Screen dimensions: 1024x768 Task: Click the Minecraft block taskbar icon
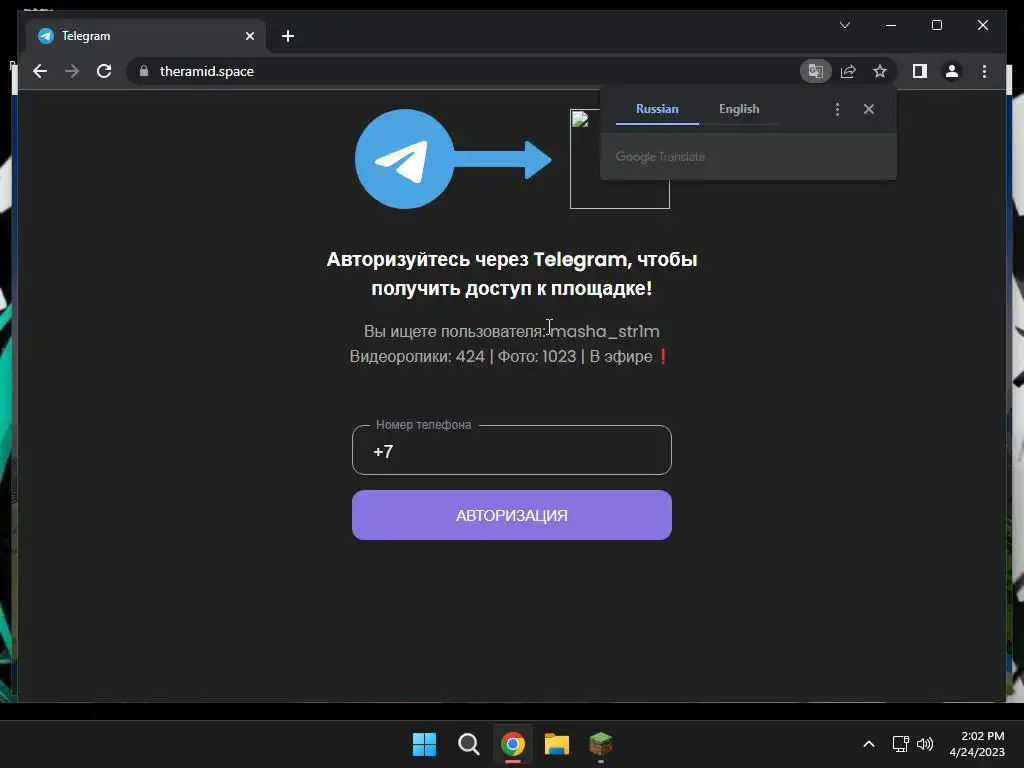(x=601, y=744)
